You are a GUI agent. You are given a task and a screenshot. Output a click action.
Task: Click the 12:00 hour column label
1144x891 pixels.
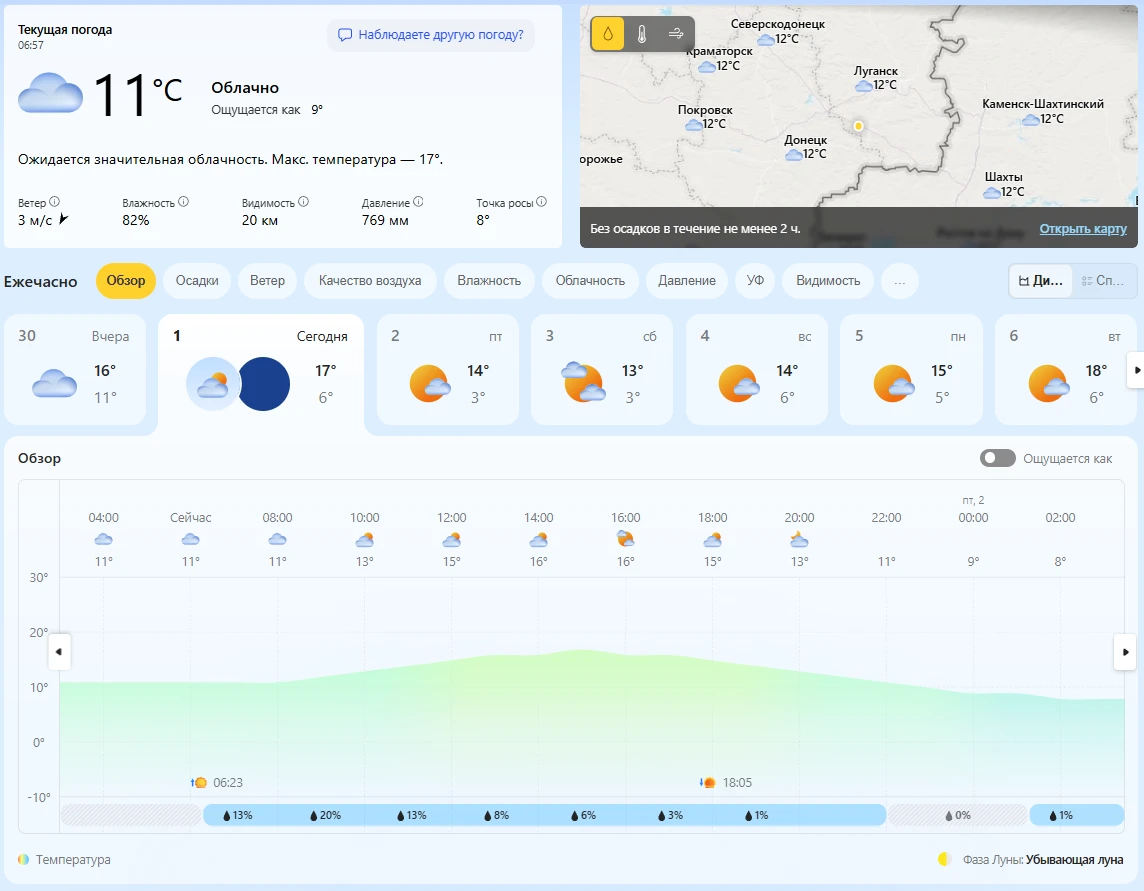click(x=452, y=517)
